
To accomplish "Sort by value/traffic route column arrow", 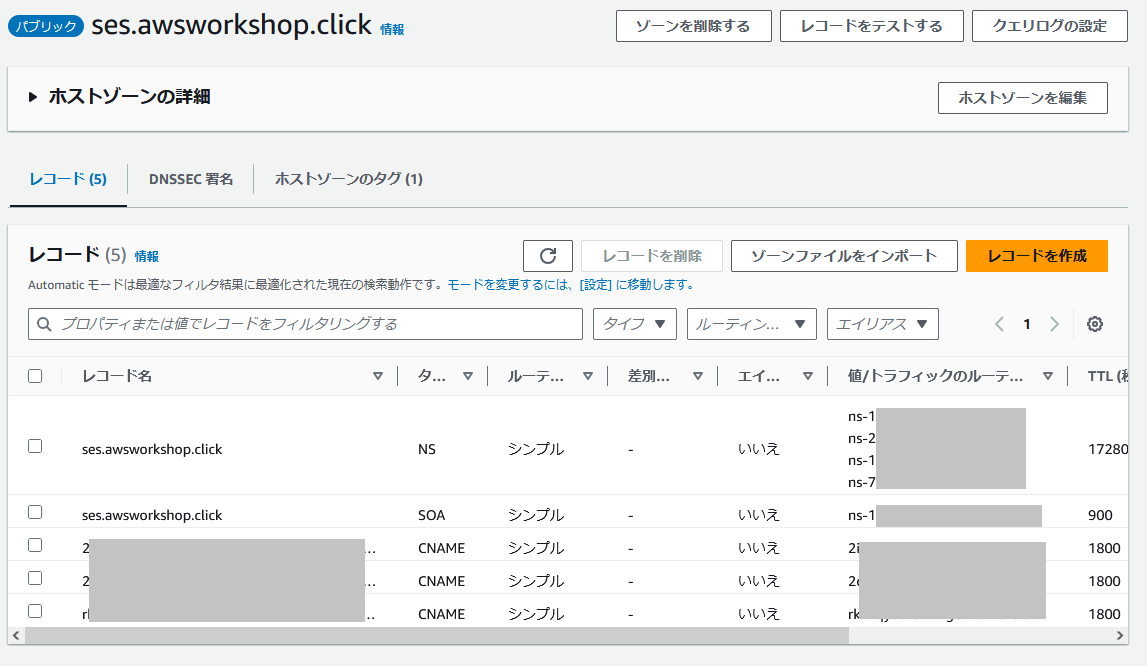I will point(1048,376).
